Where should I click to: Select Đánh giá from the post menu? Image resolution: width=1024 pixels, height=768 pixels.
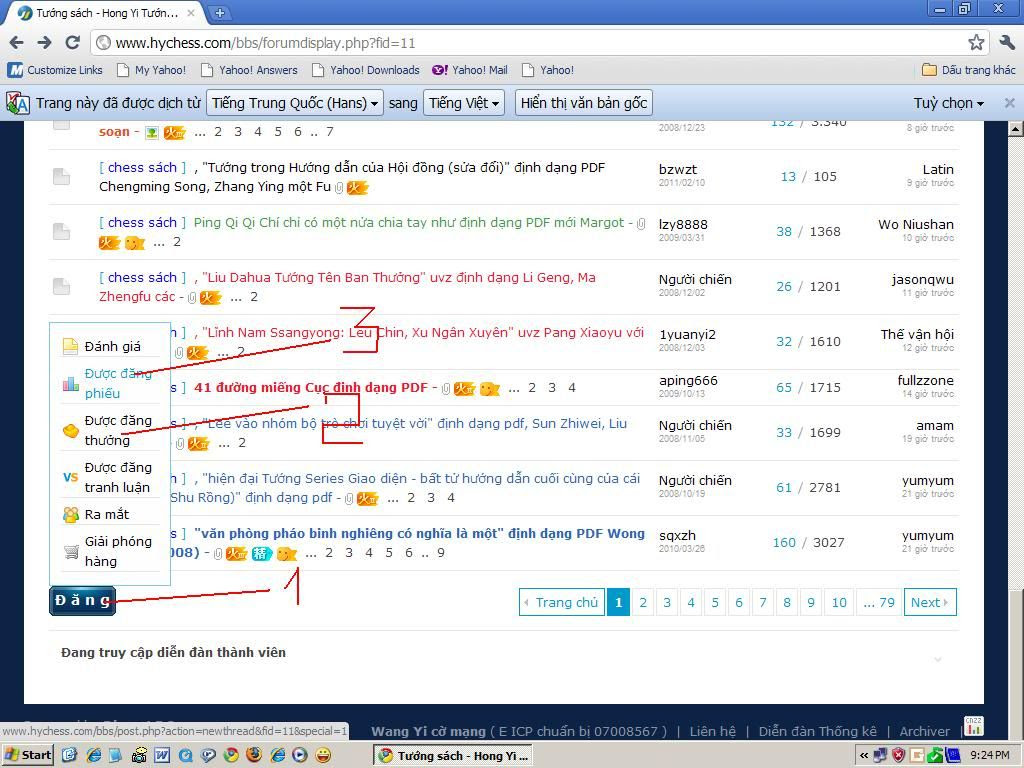coord(110,346)
